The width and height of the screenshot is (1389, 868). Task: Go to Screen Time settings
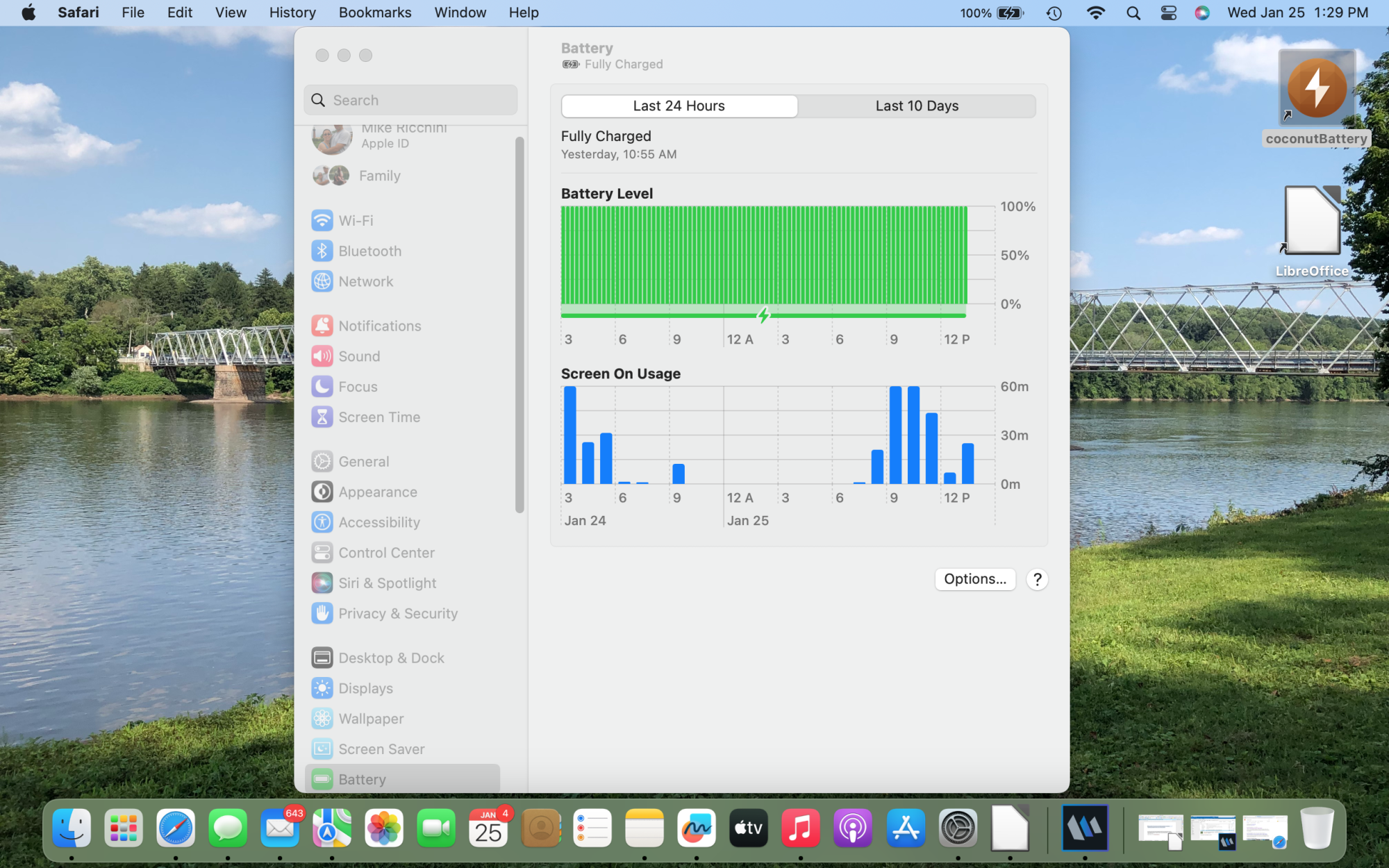(x=379, y=417)
